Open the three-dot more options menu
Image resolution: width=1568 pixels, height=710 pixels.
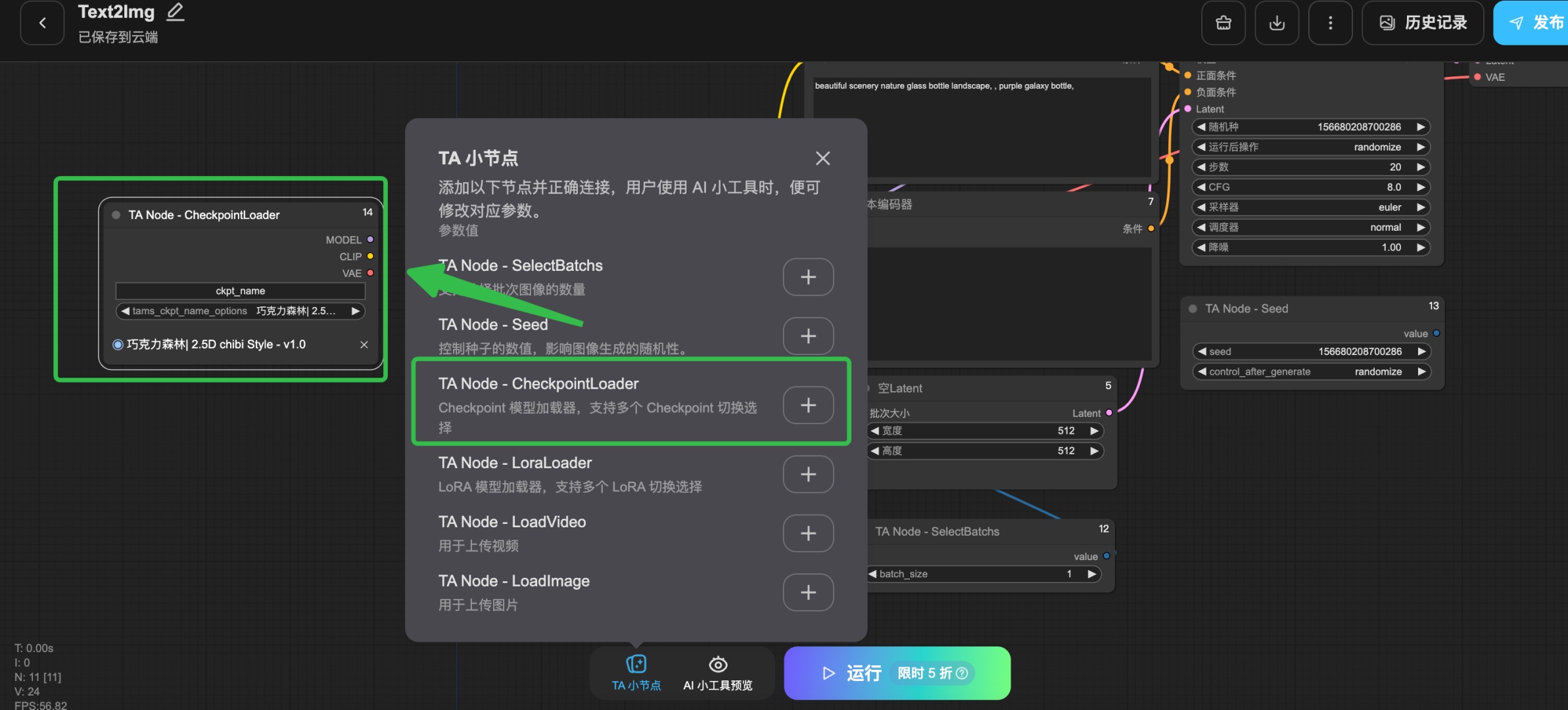click(x=1330, y=23)
